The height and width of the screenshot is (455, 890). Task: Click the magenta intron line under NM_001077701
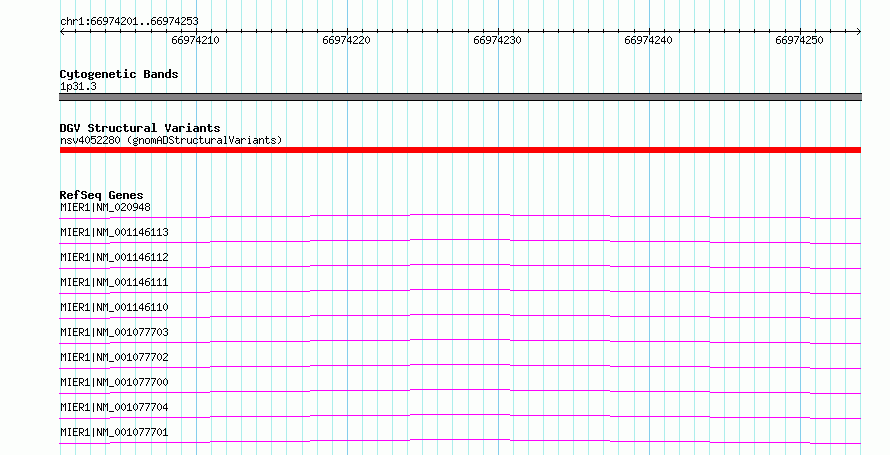(460, 440)
